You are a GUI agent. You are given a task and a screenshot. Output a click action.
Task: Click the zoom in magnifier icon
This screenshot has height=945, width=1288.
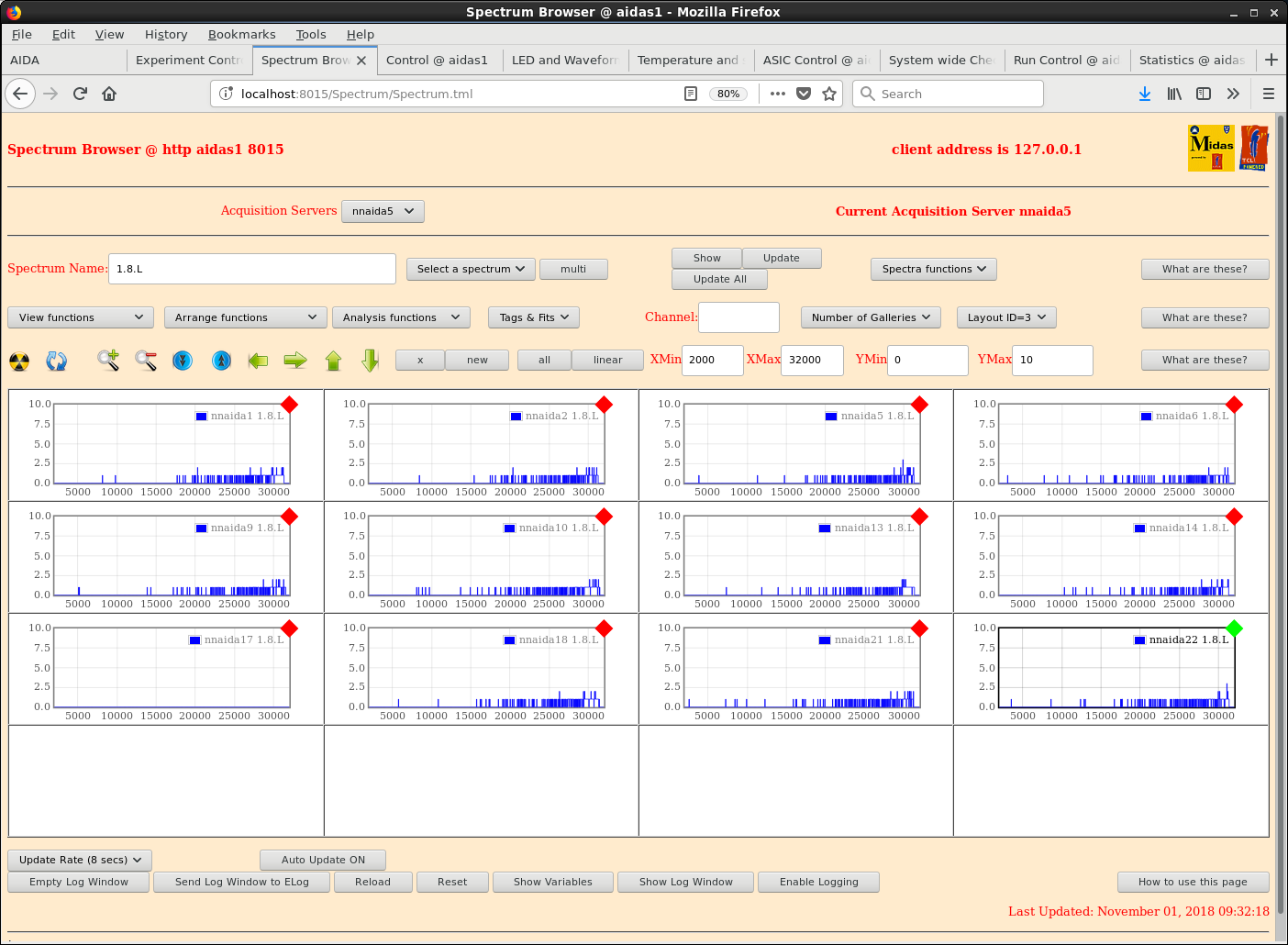108,360
